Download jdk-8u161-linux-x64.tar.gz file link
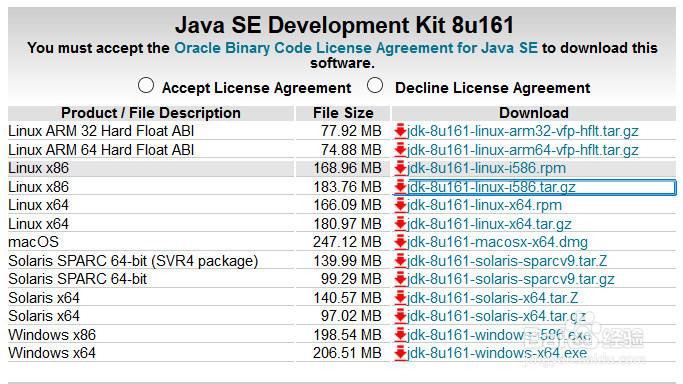This screenshot has width=683, height=384. click(489, 224)
